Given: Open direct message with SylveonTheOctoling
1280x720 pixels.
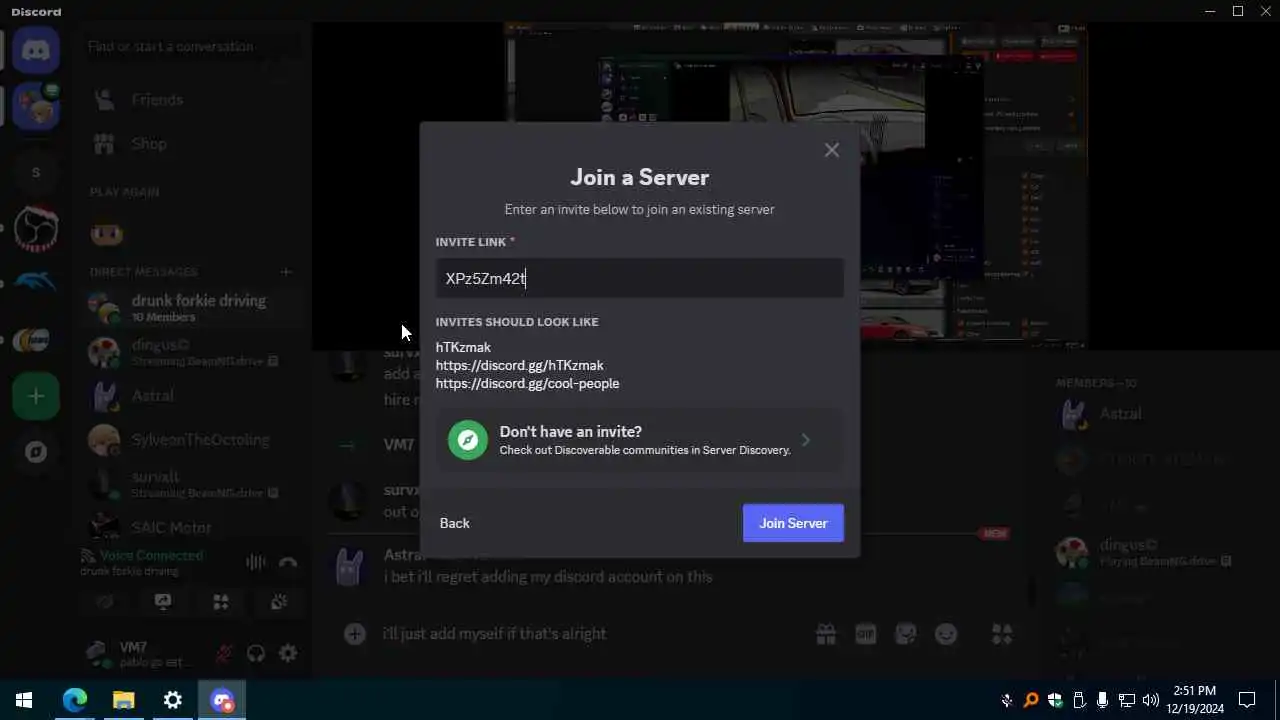Looking at the screenshot, I should (x=192, y=440).
